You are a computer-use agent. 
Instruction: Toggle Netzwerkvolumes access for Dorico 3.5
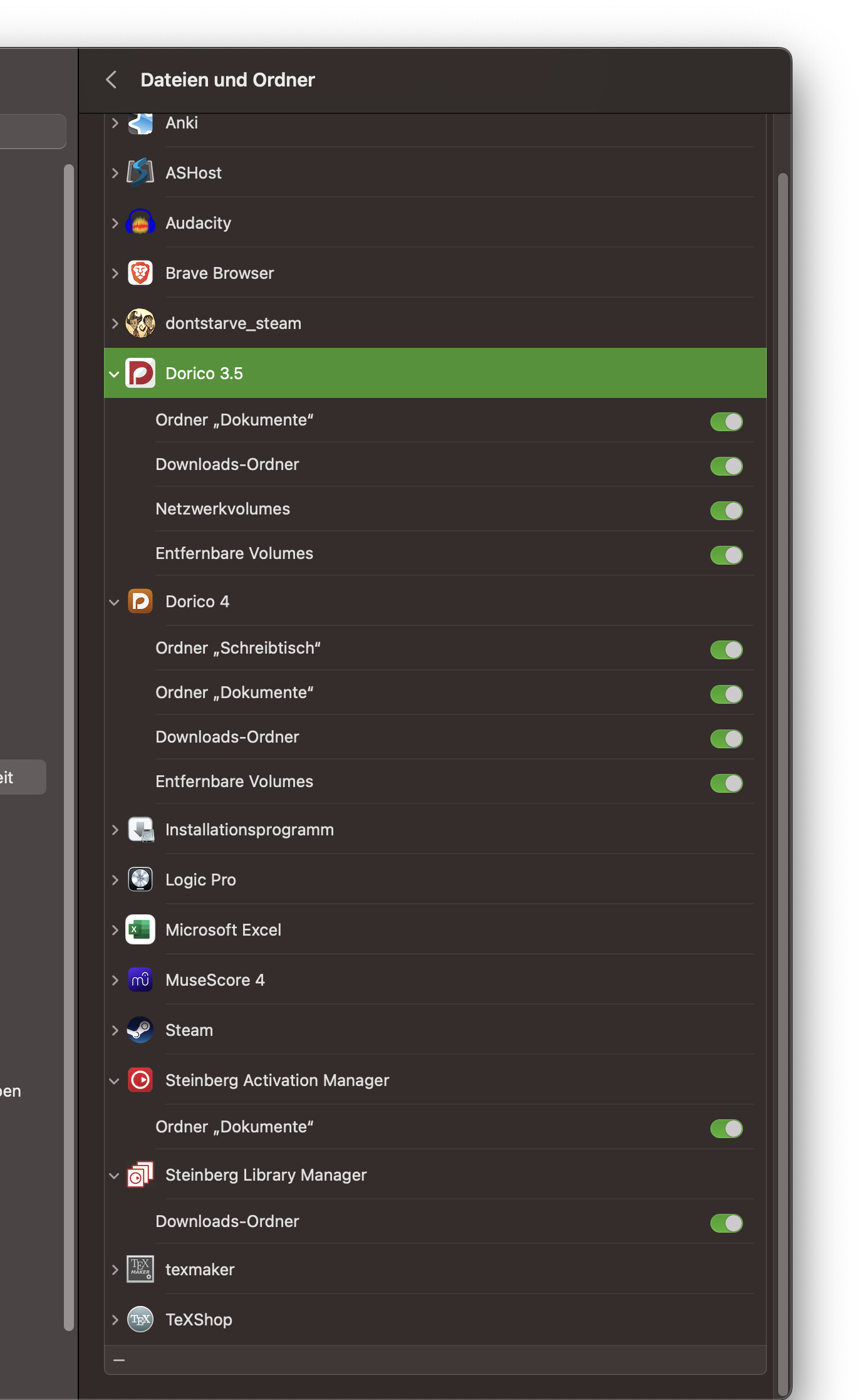click(726, 510)
